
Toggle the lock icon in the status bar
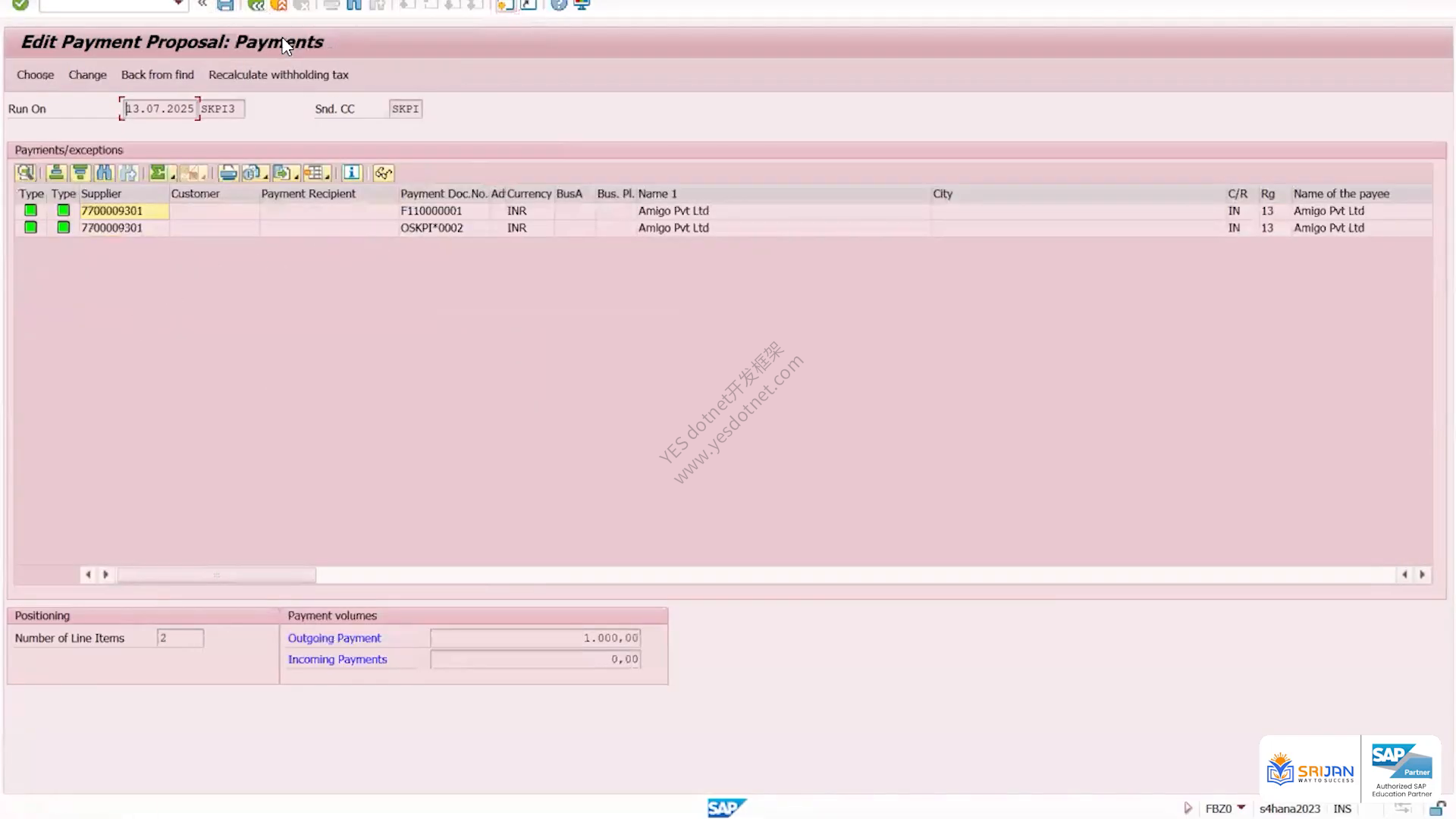(1437, 808)
